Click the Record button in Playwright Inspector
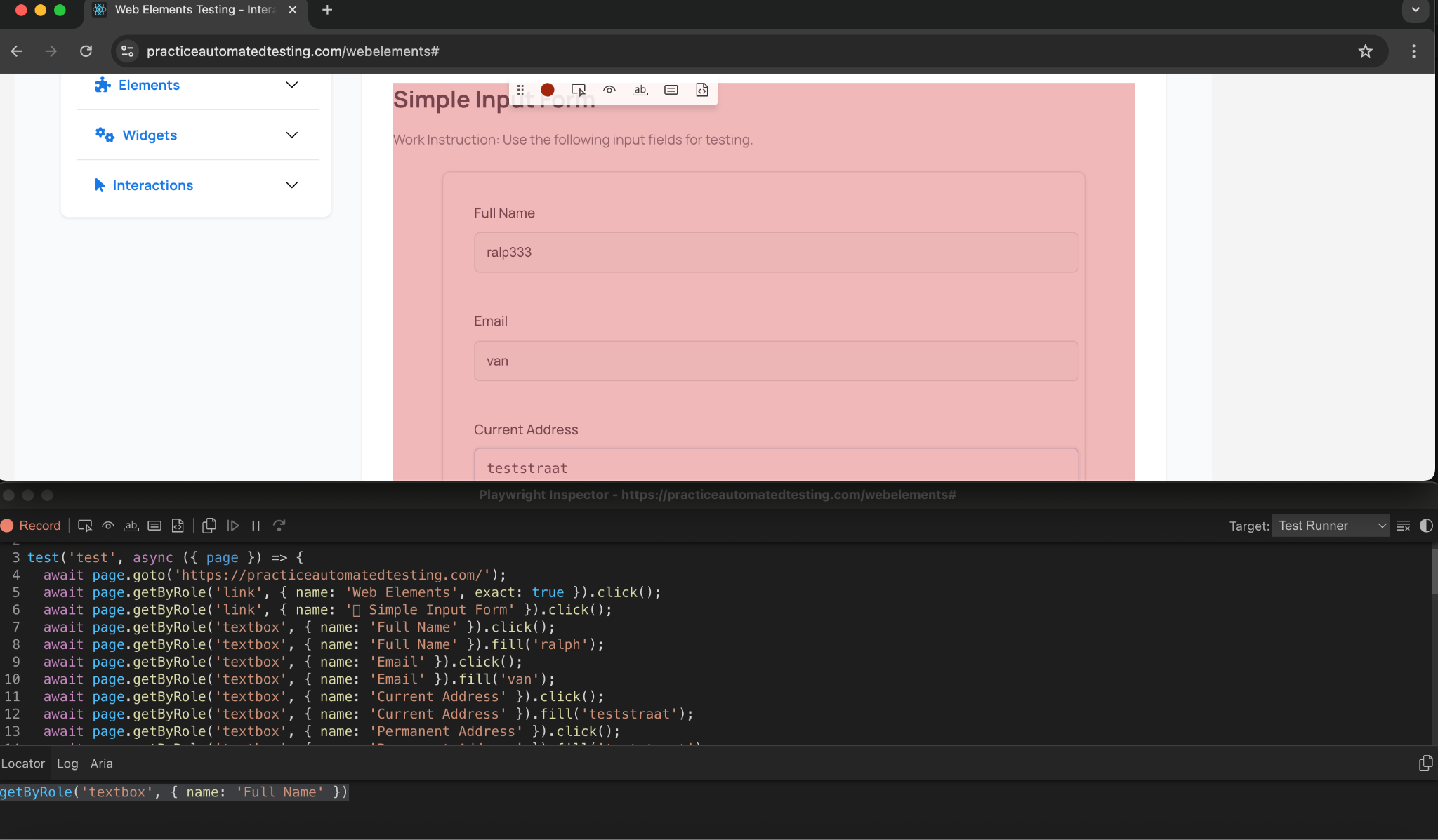The image size is (1438, 840). pos(32,526)
